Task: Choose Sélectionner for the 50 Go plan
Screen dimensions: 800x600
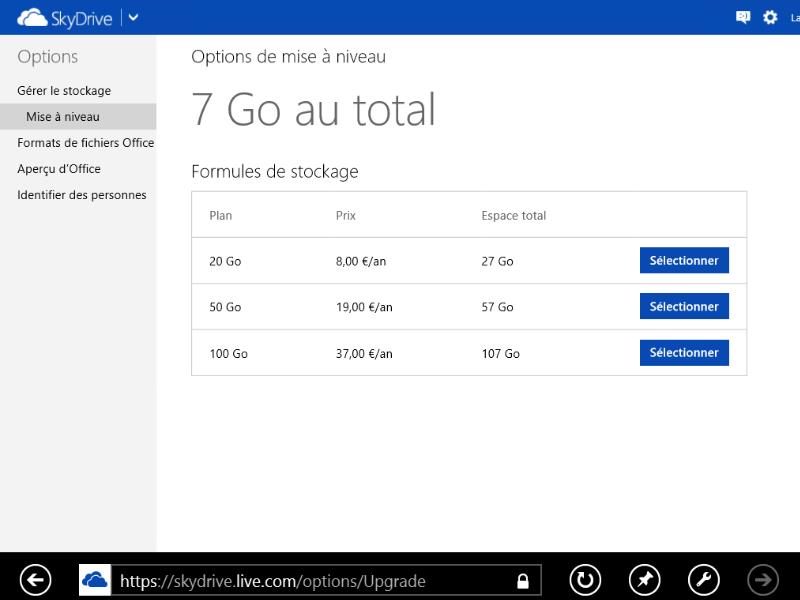Action: [684, 306]
